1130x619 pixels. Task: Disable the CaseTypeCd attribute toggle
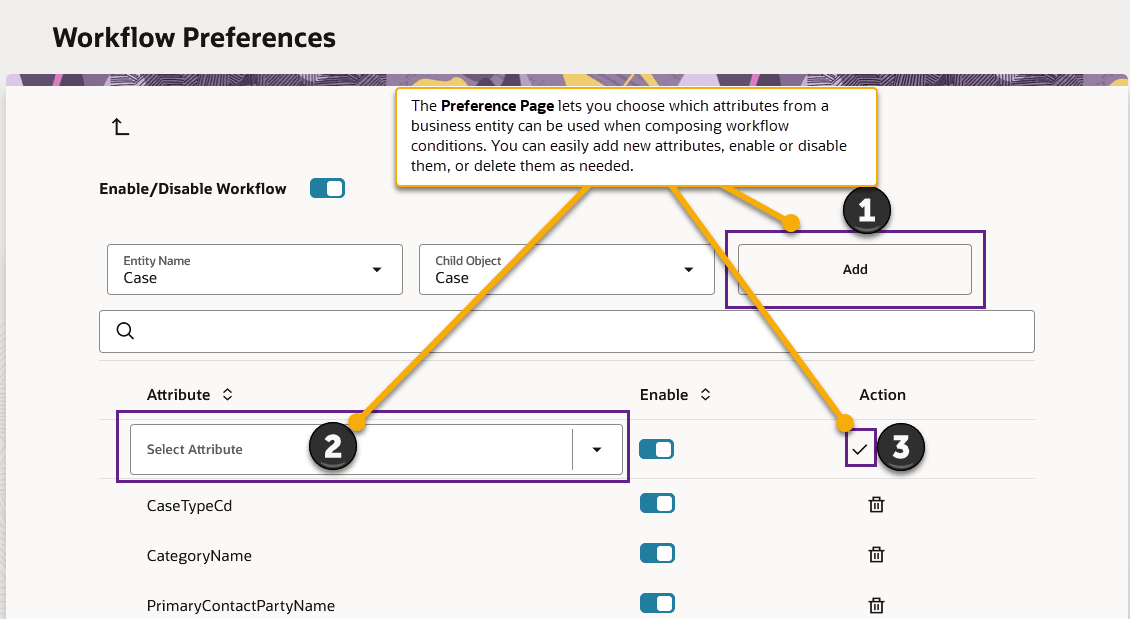pos(657,503)
